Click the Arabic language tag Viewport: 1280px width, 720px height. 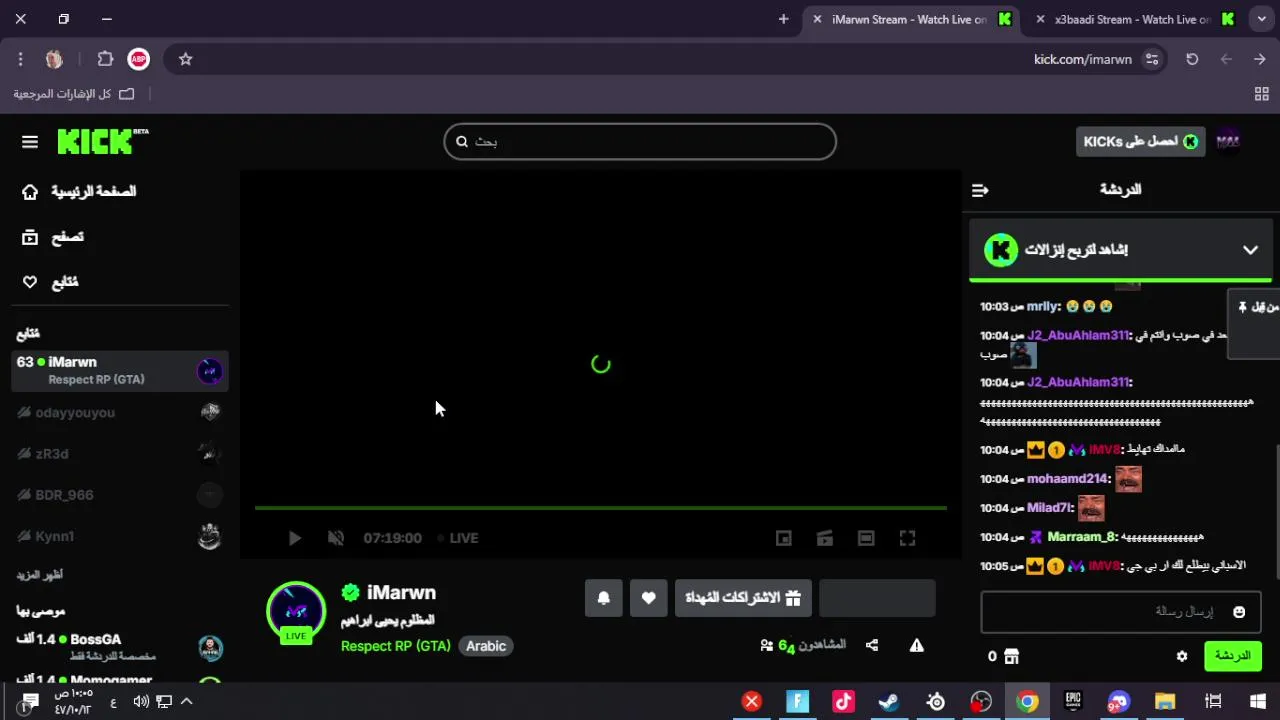click(x=486, y=646)
